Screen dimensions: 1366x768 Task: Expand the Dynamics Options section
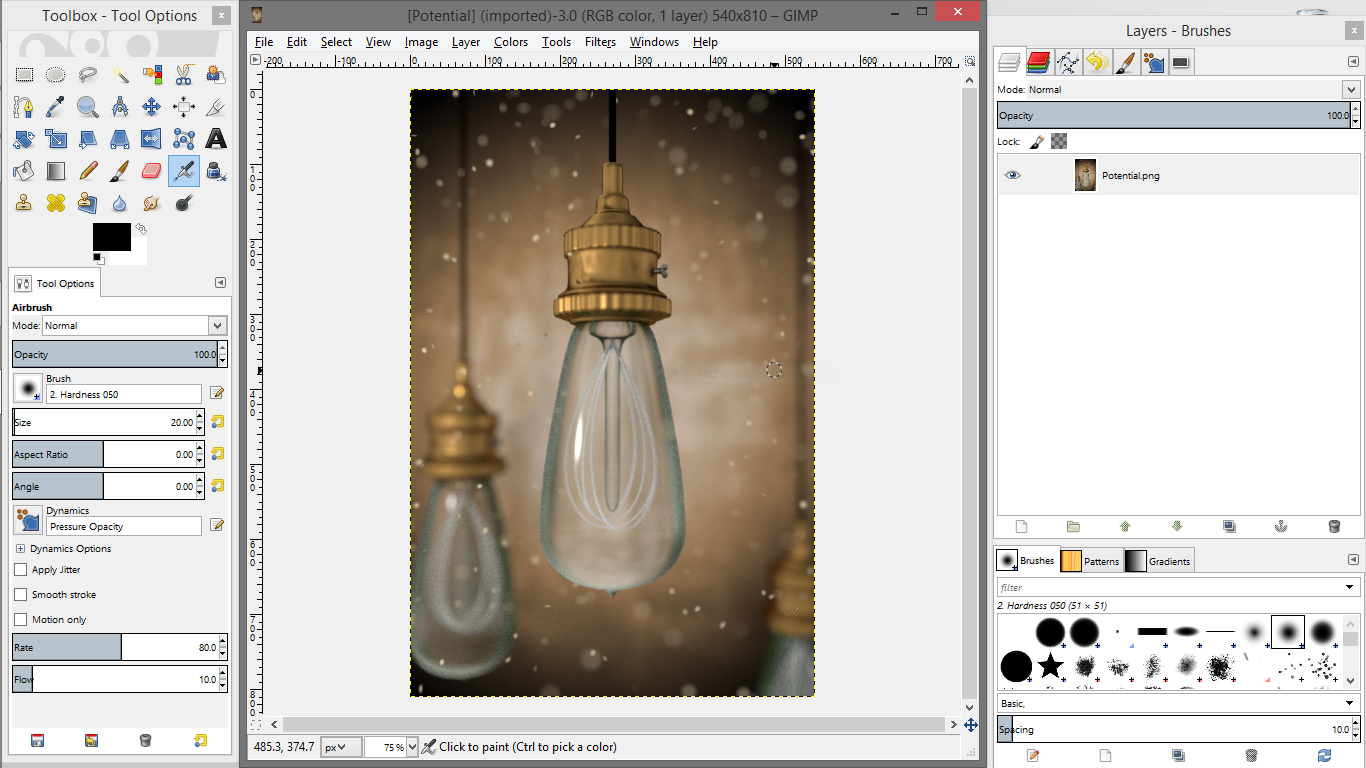(x=21, y=548)
